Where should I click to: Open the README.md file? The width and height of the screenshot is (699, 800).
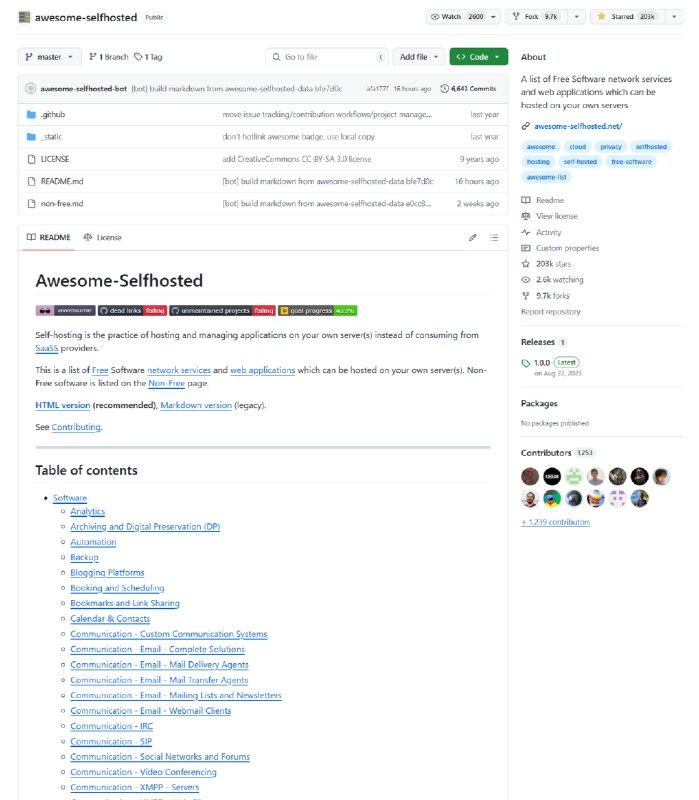(x=62, y=181)
